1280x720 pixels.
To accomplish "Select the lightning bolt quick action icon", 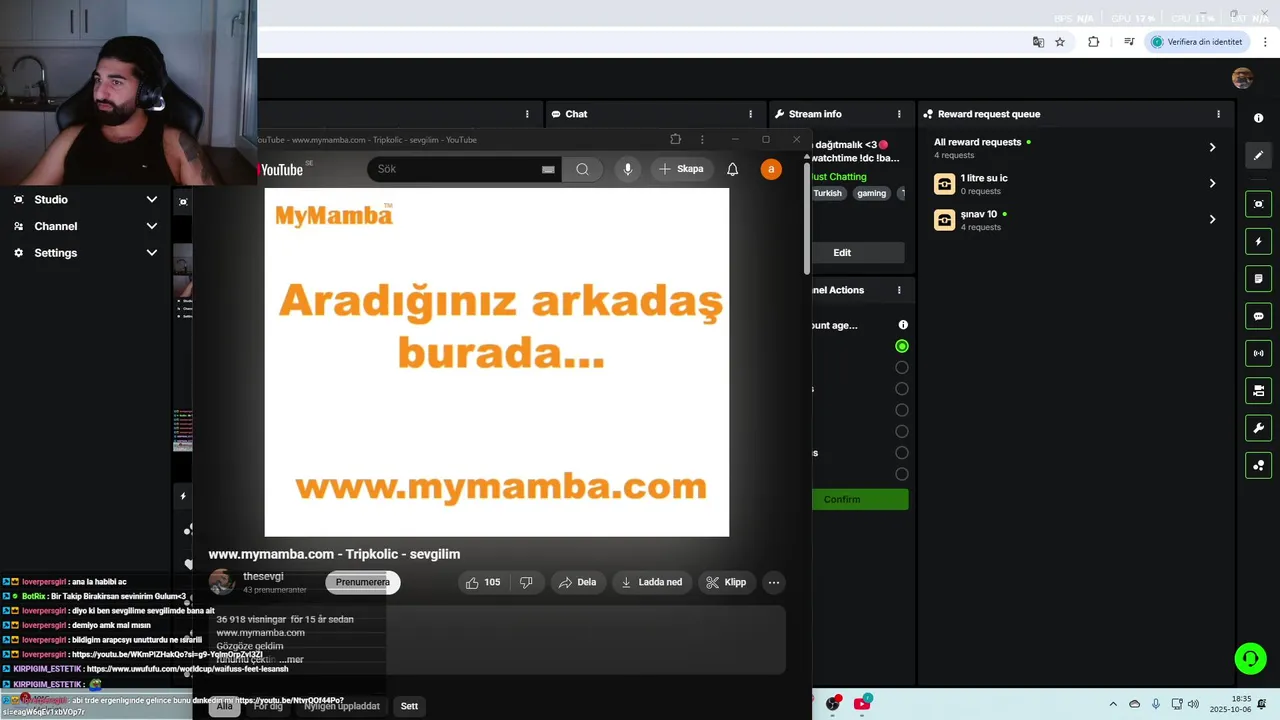I will (x=1258, y=241).
